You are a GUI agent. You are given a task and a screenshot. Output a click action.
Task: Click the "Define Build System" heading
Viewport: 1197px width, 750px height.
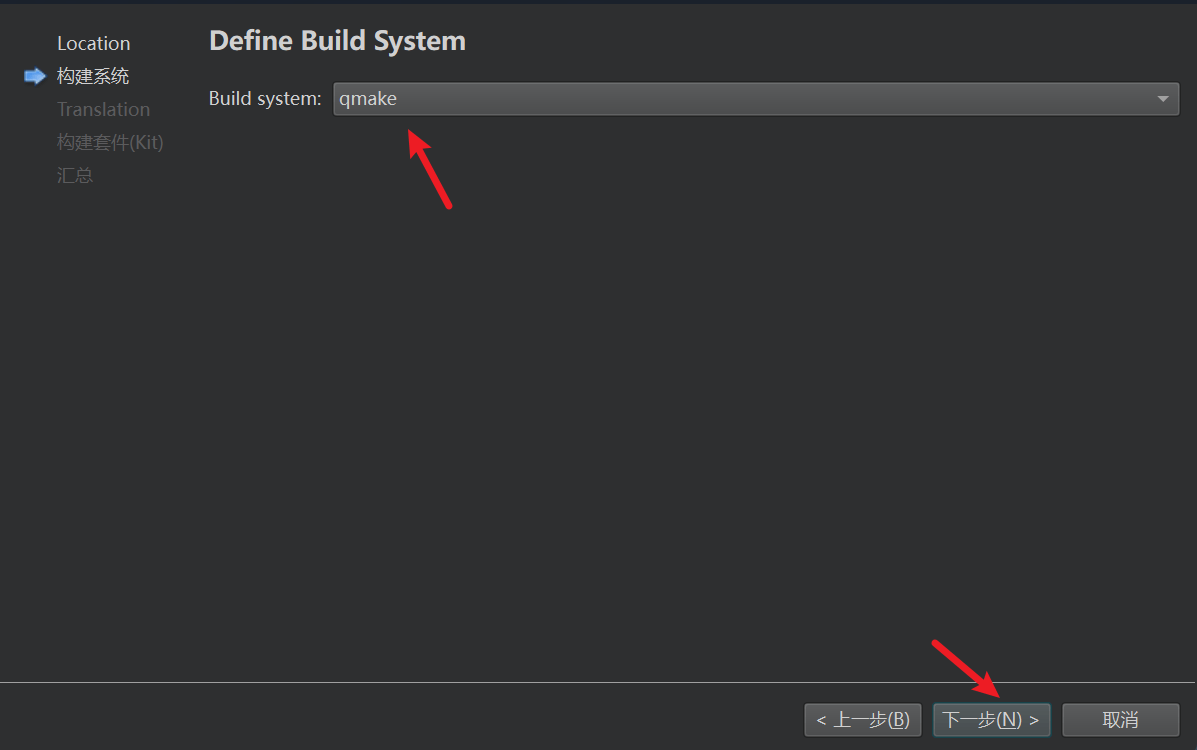tap(337, 40)
